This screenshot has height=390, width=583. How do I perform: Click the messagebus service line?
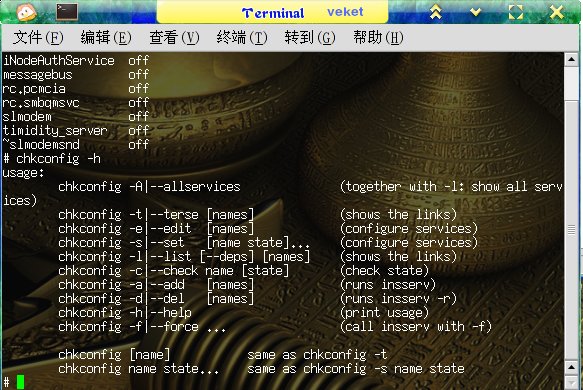point(76,75)
